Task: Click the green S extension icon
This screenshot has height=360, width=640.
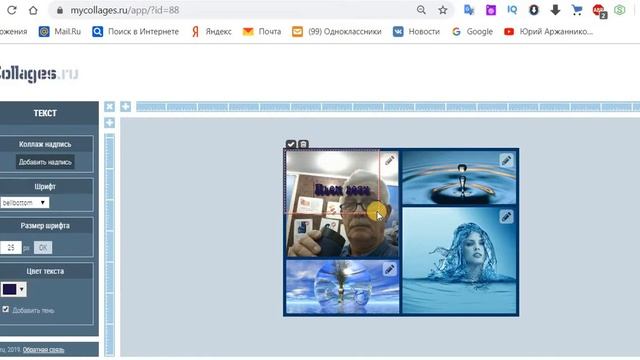Action: pos(620,10)
